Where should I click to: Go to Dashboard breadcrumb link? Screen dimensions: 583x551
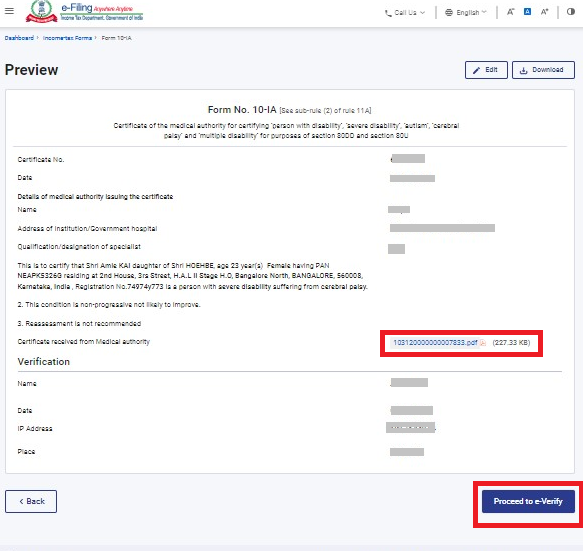click(19, 38)
